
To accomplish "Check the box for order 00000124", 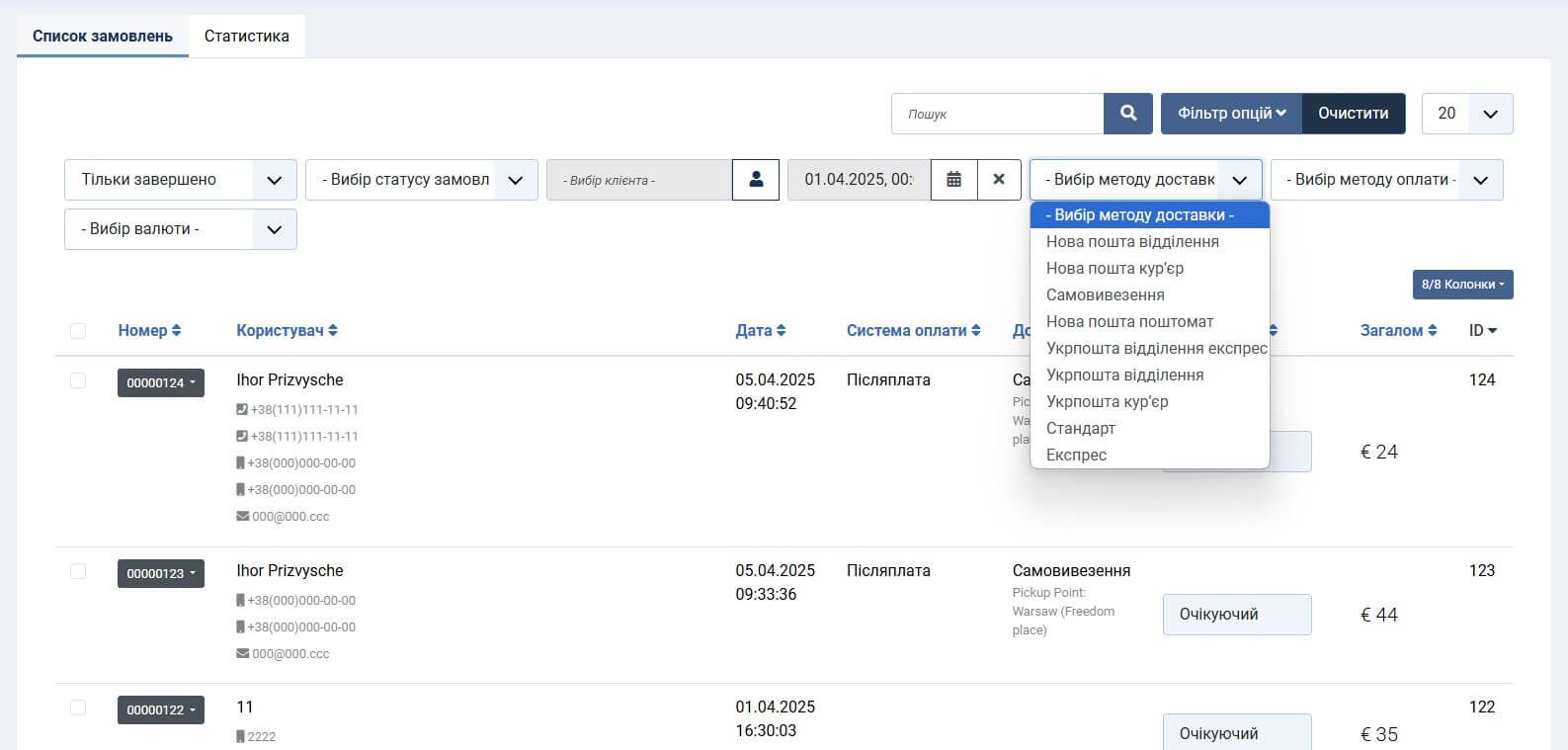I will pyautogui.click(x=78, y=380).
